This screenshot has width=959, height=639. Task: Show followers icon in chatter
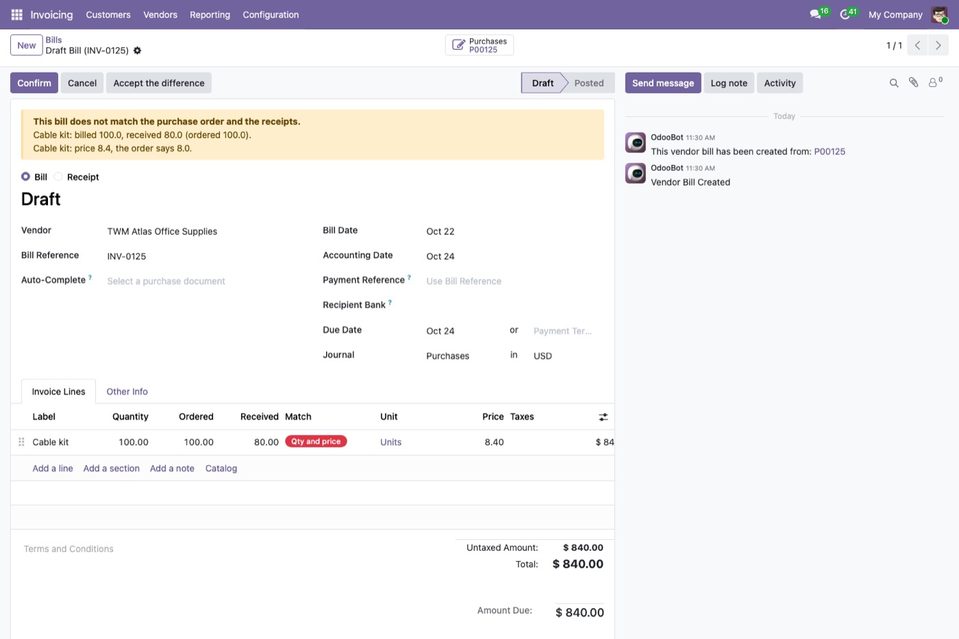point(935,83)
